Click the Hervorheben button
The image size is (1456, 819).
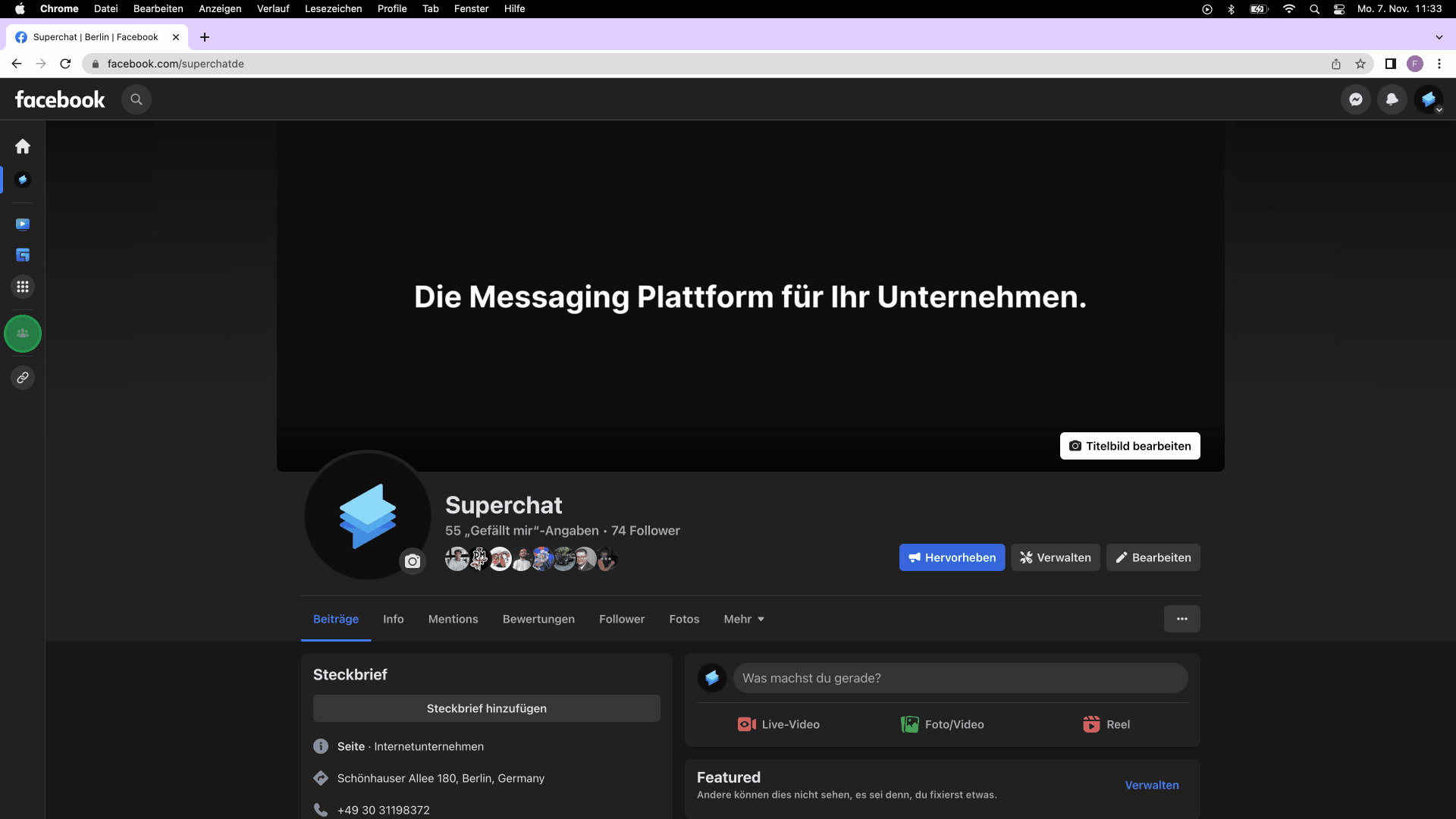click(952, 557)
